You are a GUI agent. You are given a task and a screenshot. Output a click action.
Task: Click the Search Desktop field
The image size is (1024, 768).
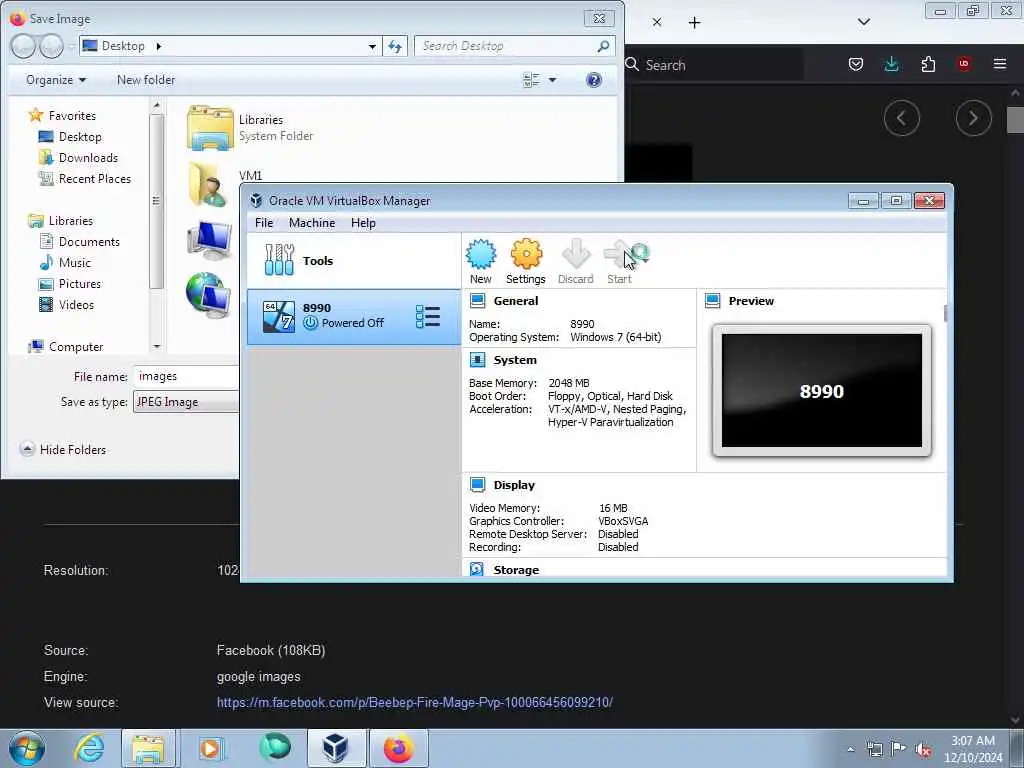[514, 46]
